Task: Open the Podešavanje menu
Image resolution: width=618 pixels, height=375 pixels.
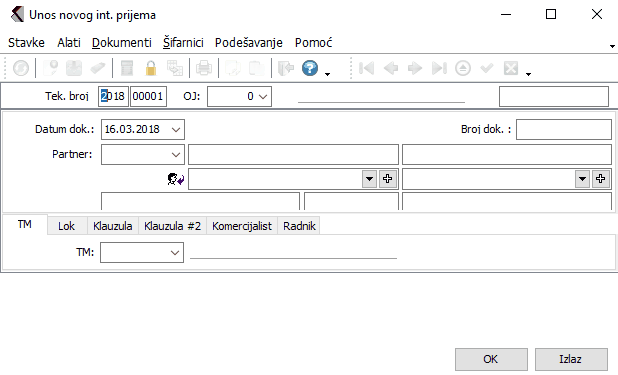Action: 249,43
